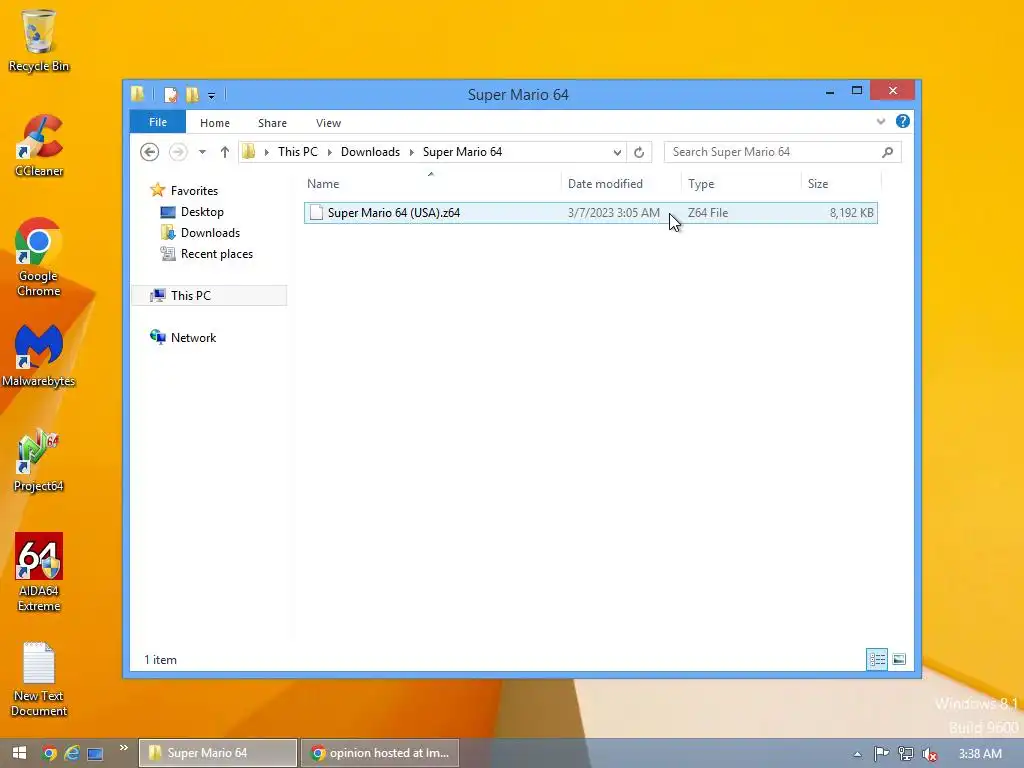Go up one folder level
This screenshot has height=768, width=1024.
[x=225, y=152]
